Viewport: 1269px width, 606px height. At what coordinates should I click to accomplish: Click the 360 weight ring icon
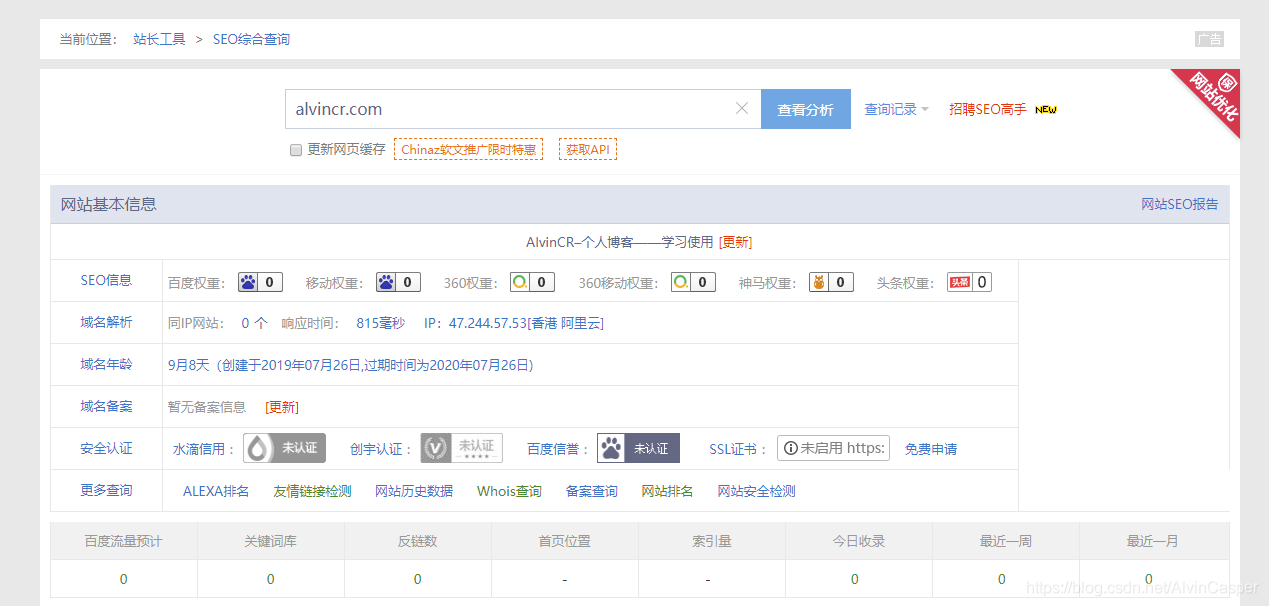click(520, 282)
